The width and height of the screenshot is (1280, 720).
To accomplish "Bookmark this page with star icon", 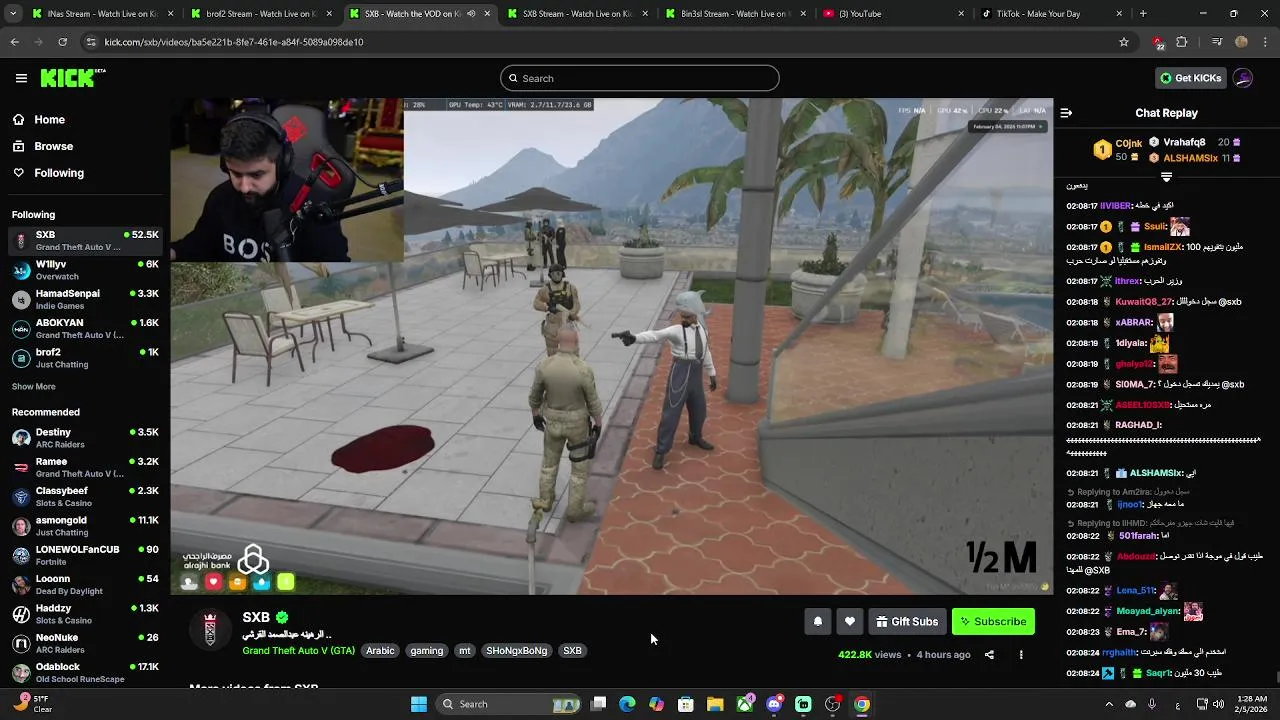I will click(x=1124, y=42).
